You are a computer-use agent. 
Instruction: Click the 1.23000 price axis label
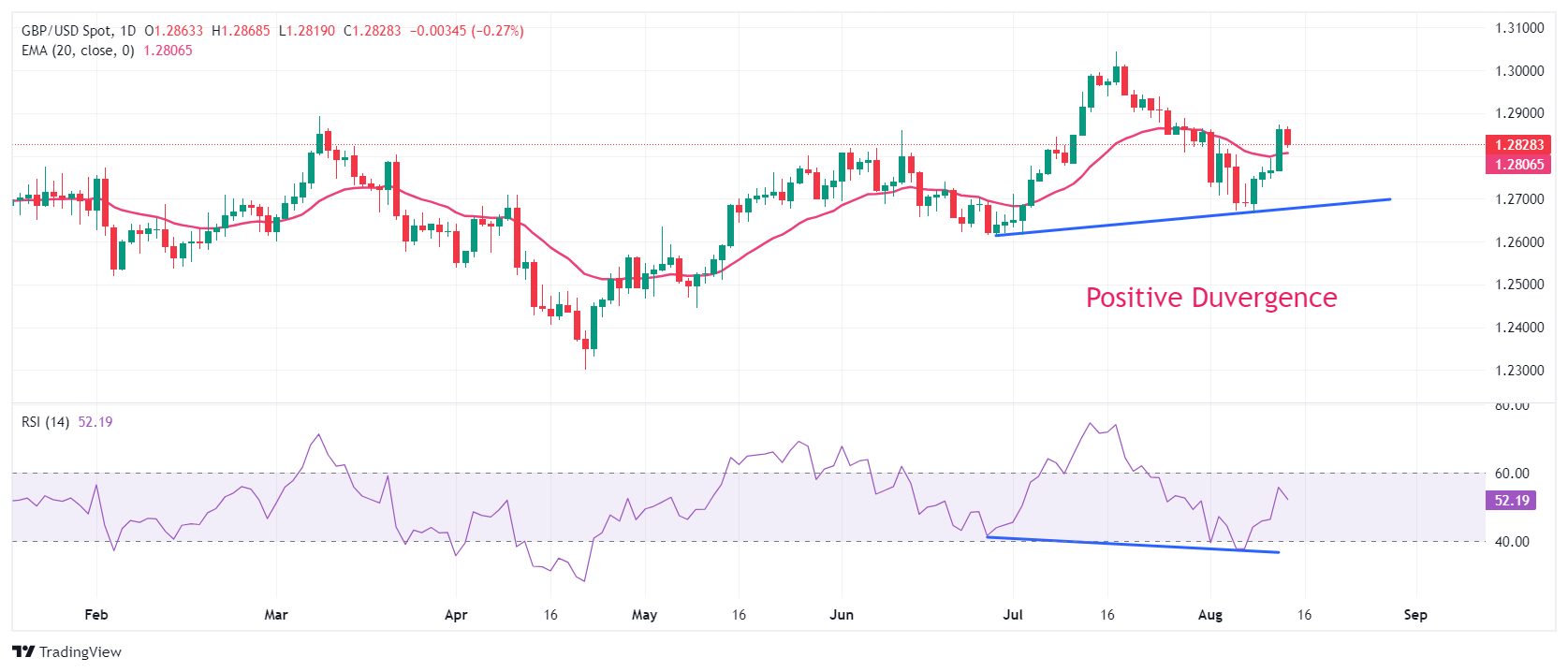tap(1518, 371)
